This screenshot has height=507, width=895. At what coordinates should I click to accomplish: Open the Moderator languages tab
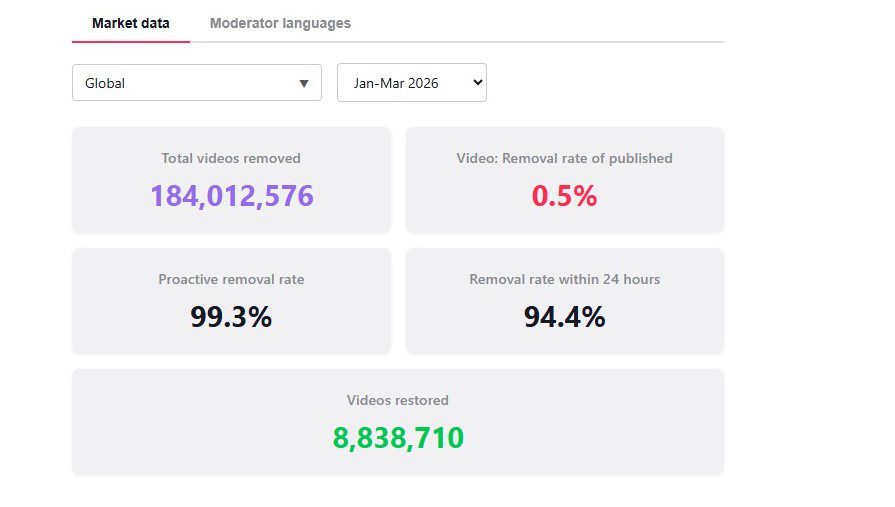[x=280, y=23]
